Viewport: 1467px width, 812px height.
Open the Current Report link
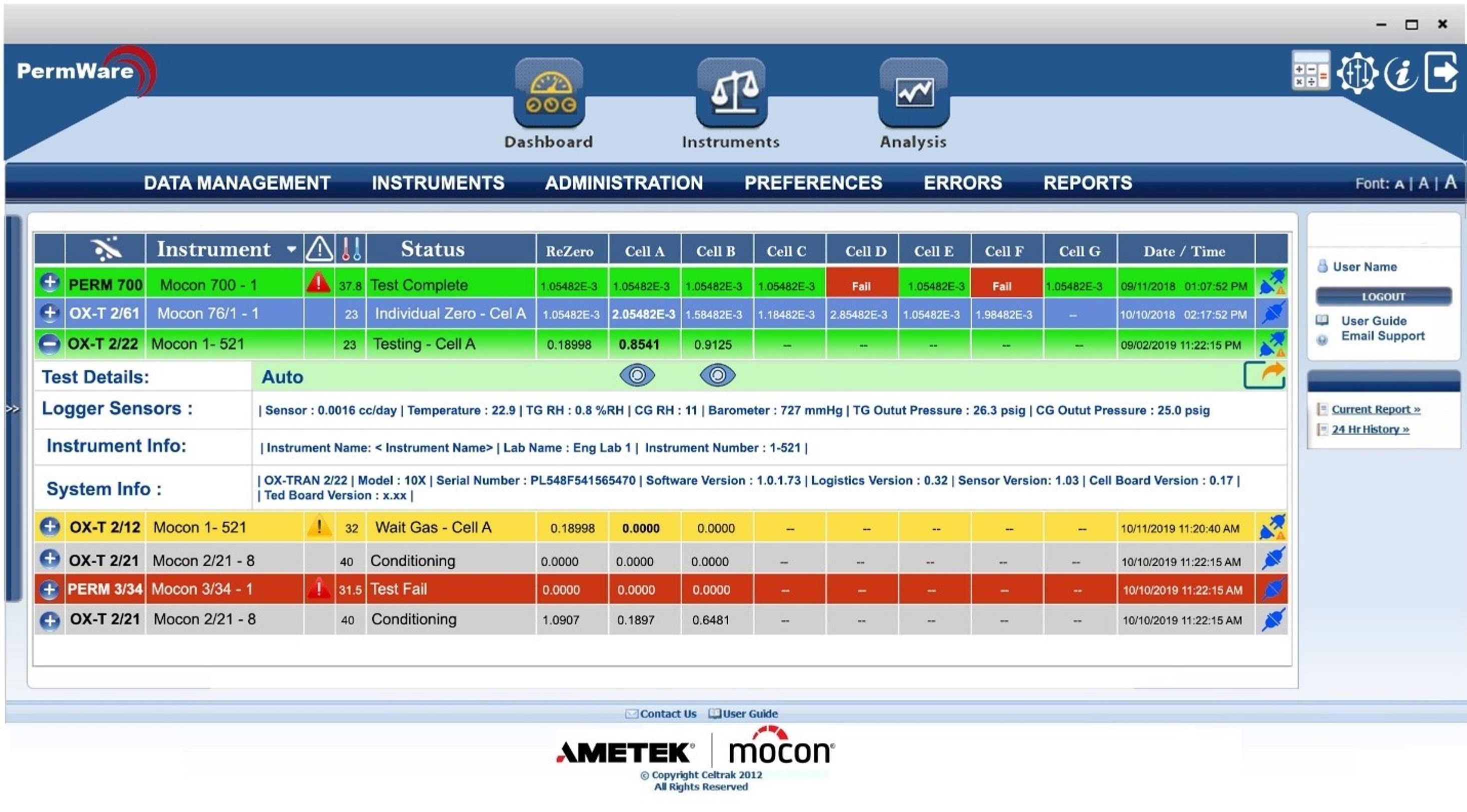[x=1375, y=409]
